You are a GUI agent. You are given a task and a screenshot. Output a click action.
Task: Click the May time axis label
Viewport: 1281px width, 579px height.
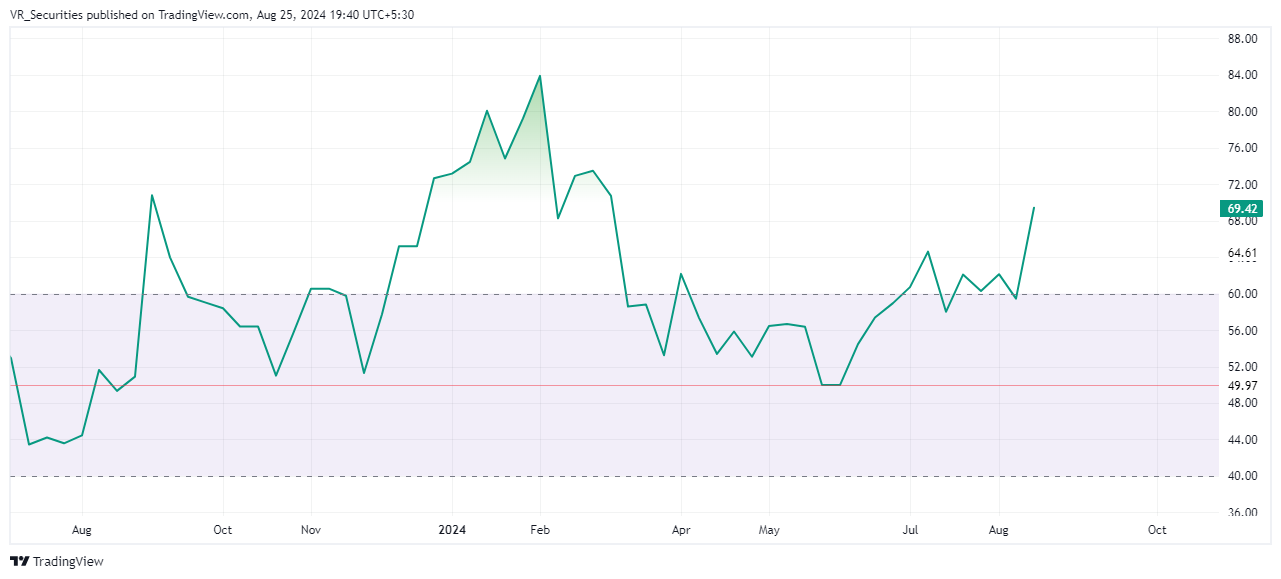tap(769, 530)
